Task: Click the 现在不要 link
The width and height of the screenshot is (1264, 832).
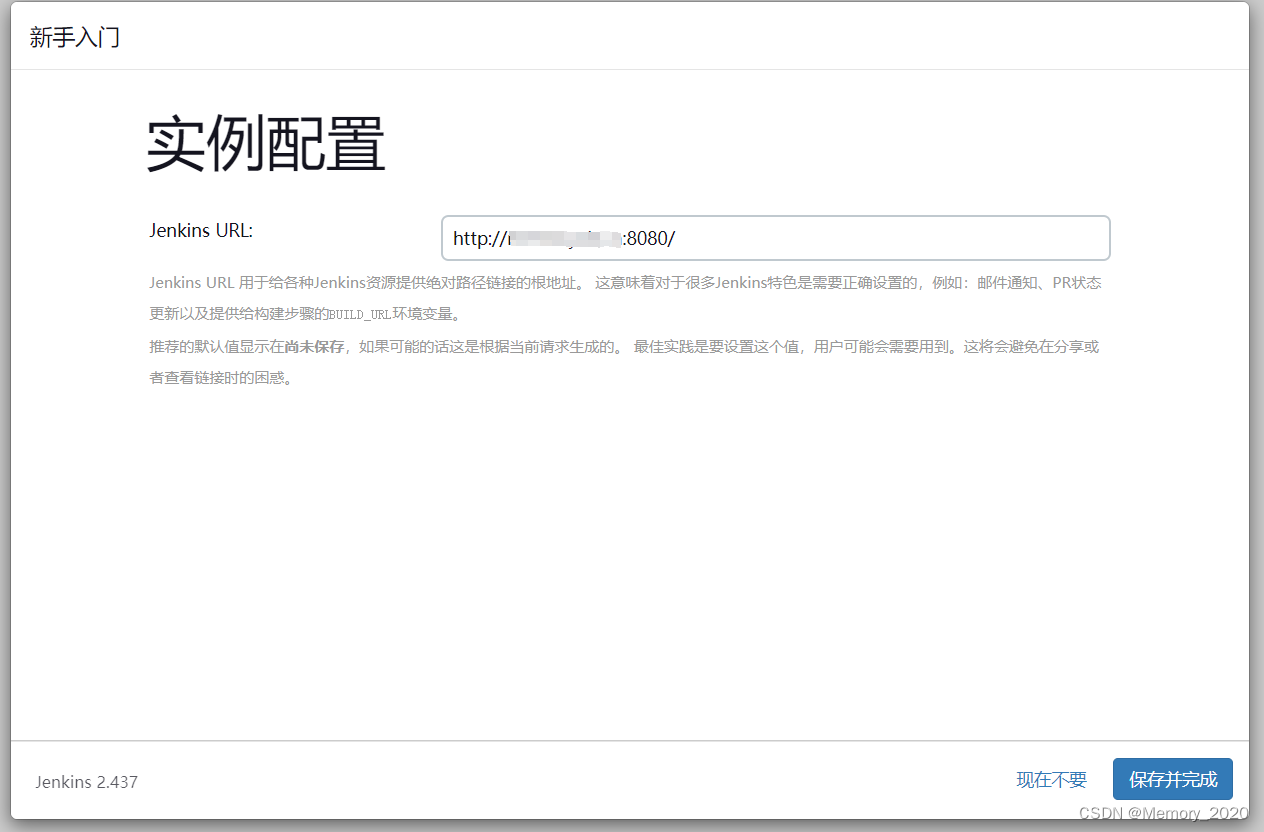Action: click(1051, 780)
